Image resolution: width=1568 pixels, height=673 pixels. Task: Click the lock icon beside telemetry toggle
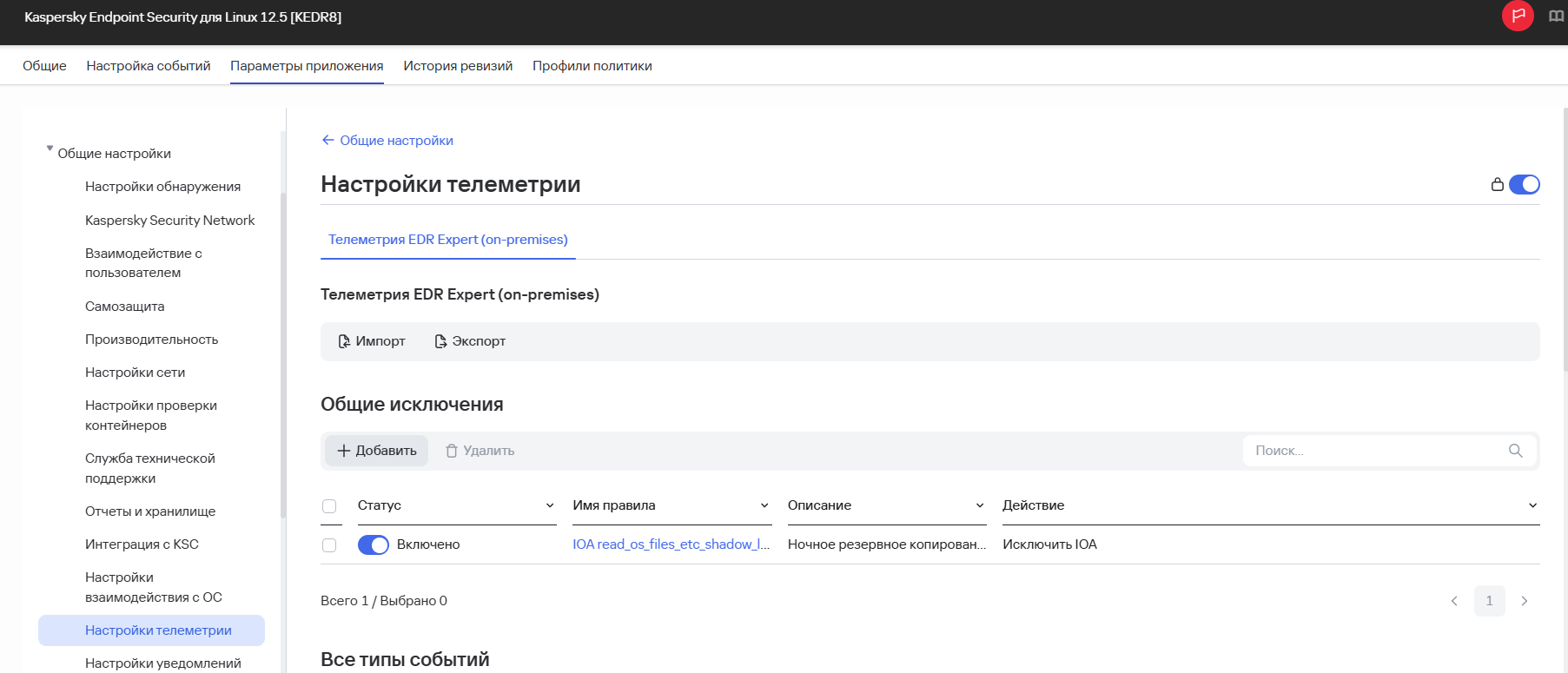point(1497,184)
